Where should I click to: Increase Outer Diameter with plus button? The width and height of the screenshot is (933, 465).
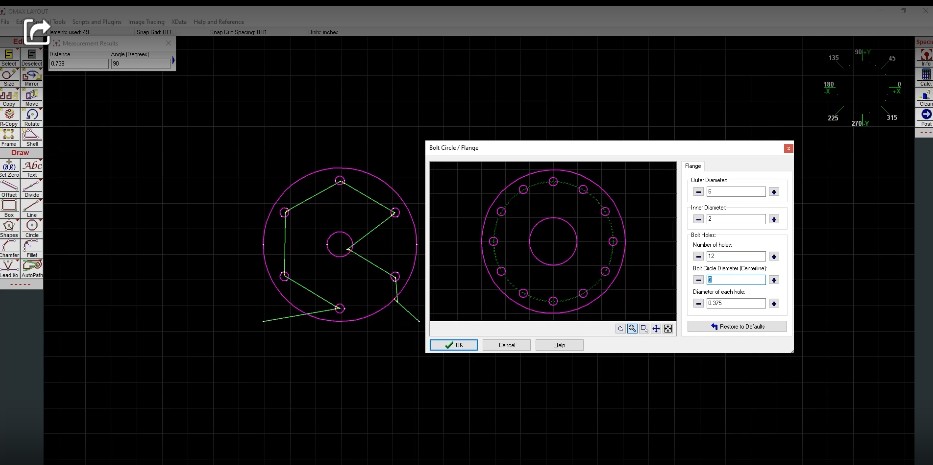pos(774,192)
